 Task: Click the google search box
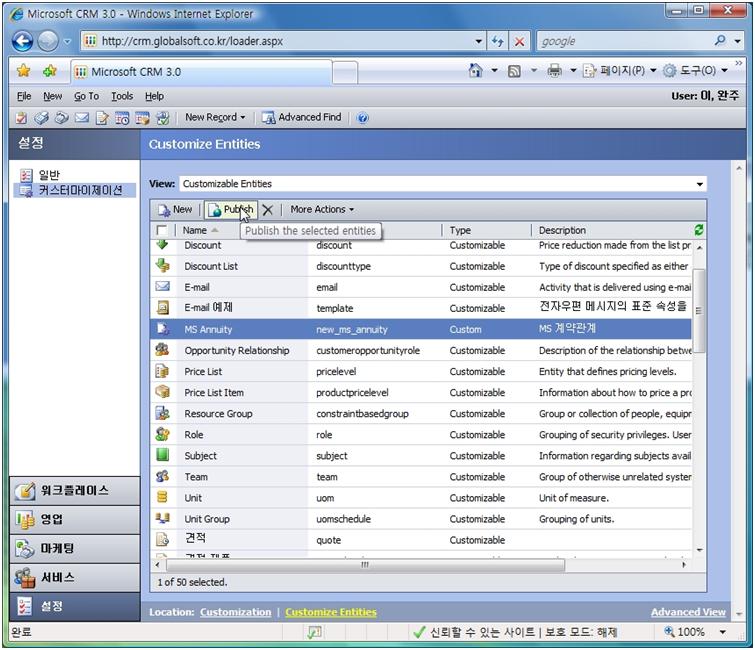pyautogui.click(x=625, y=41)
